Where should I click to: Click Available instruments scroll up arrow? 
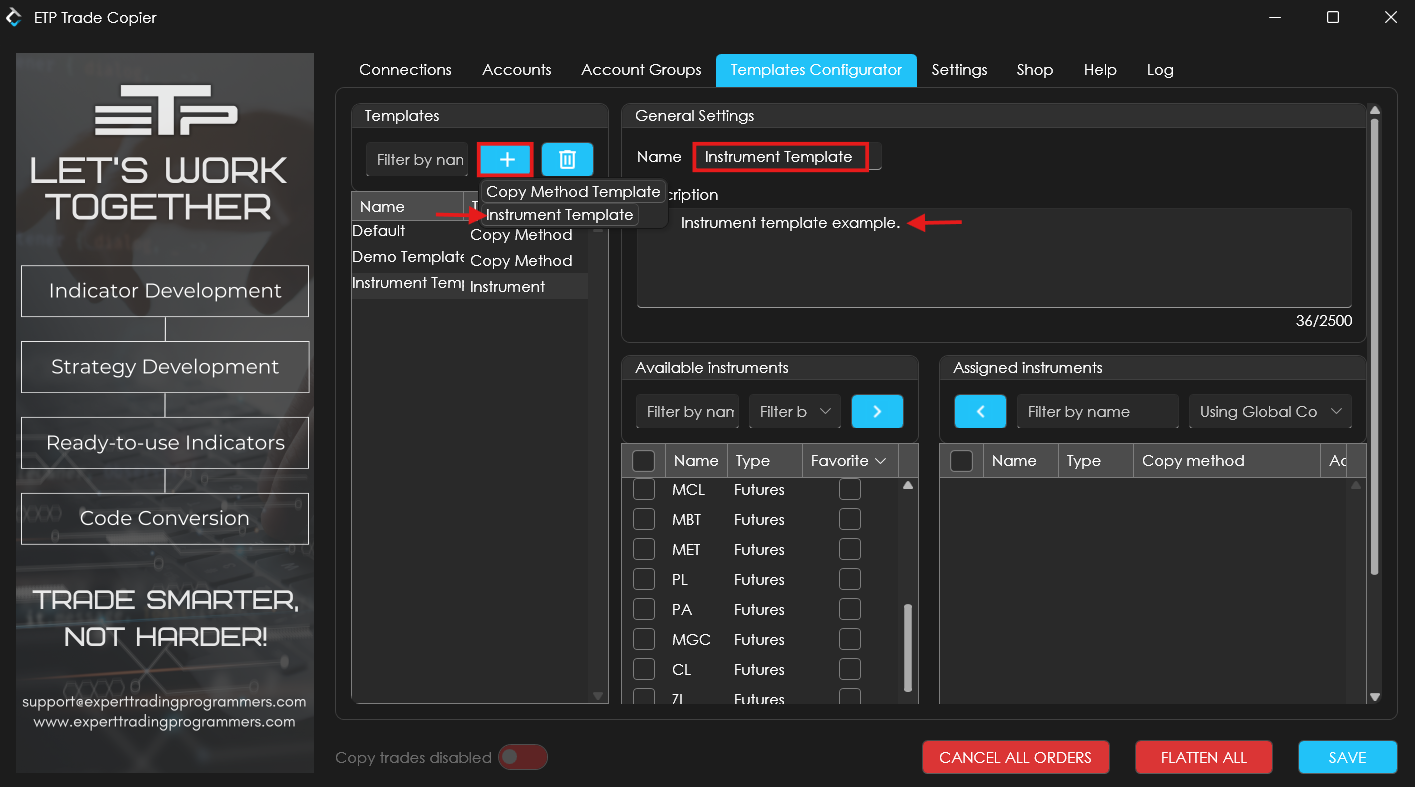pyautogui.click(x=908, y=485)
